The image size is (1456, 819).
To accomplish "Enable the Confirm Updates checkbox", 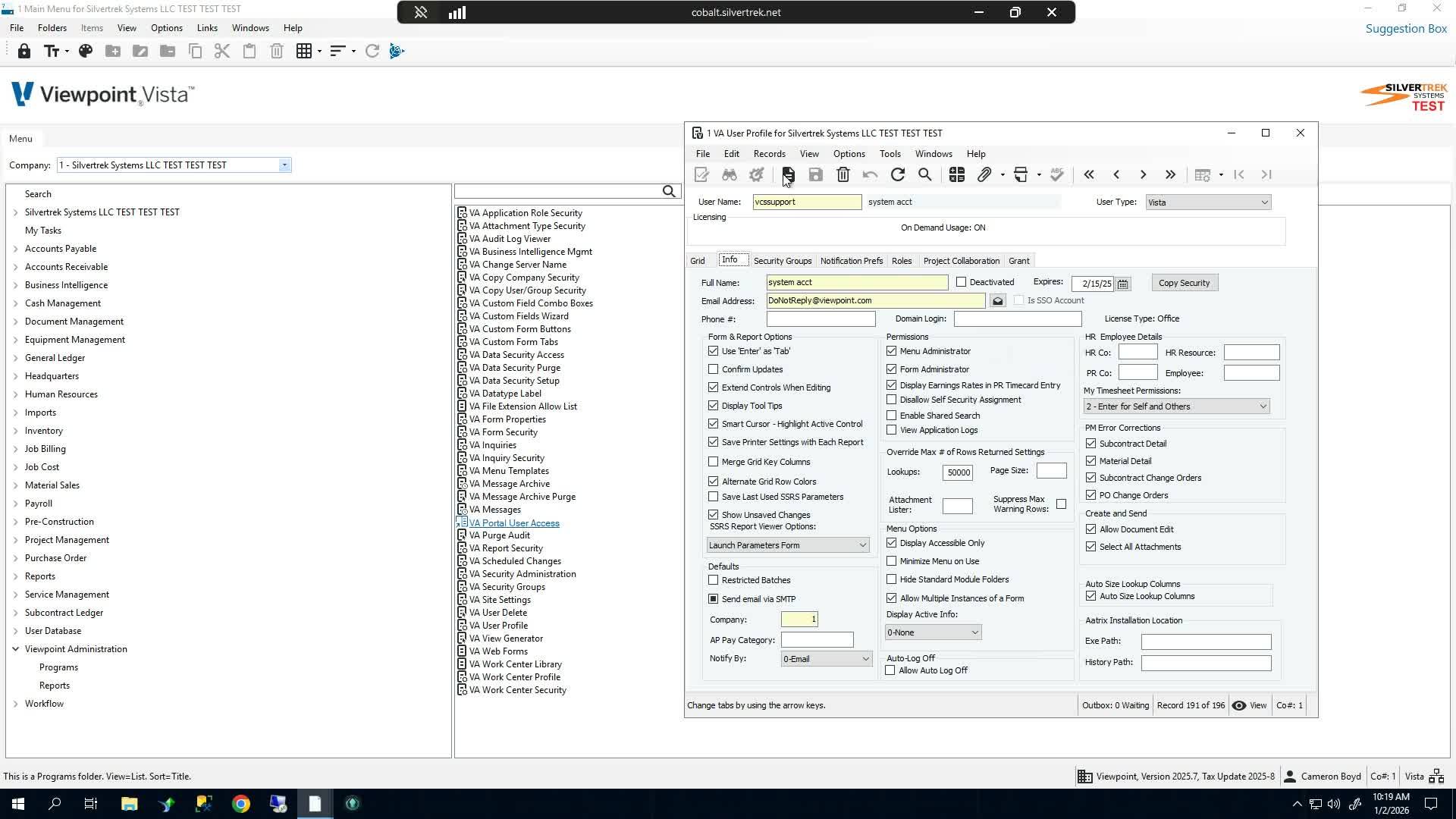I will 714,369.
